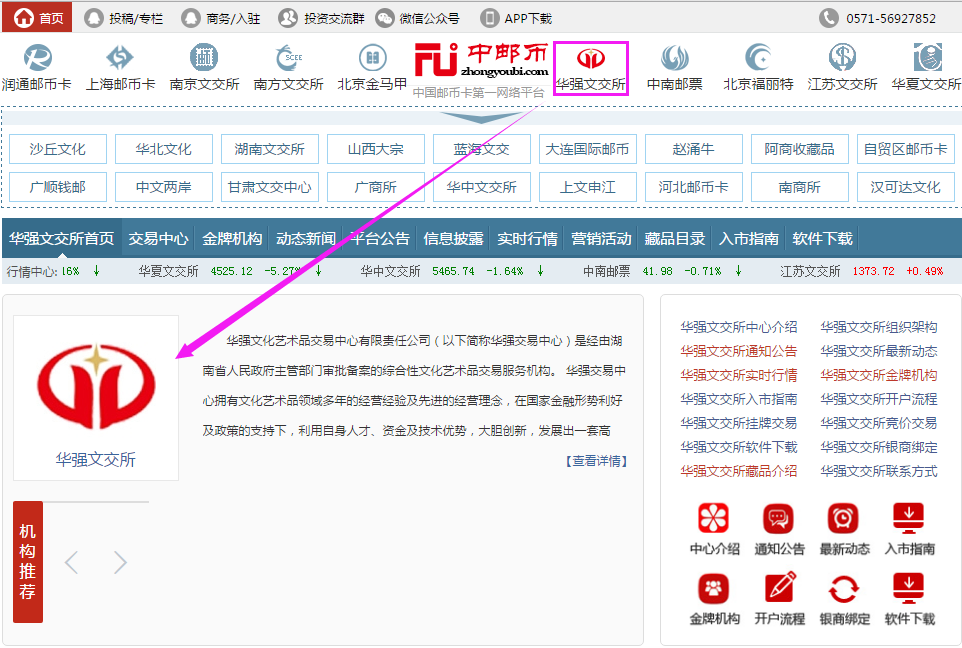Open the 软件下载 download icon

[909, 588]
